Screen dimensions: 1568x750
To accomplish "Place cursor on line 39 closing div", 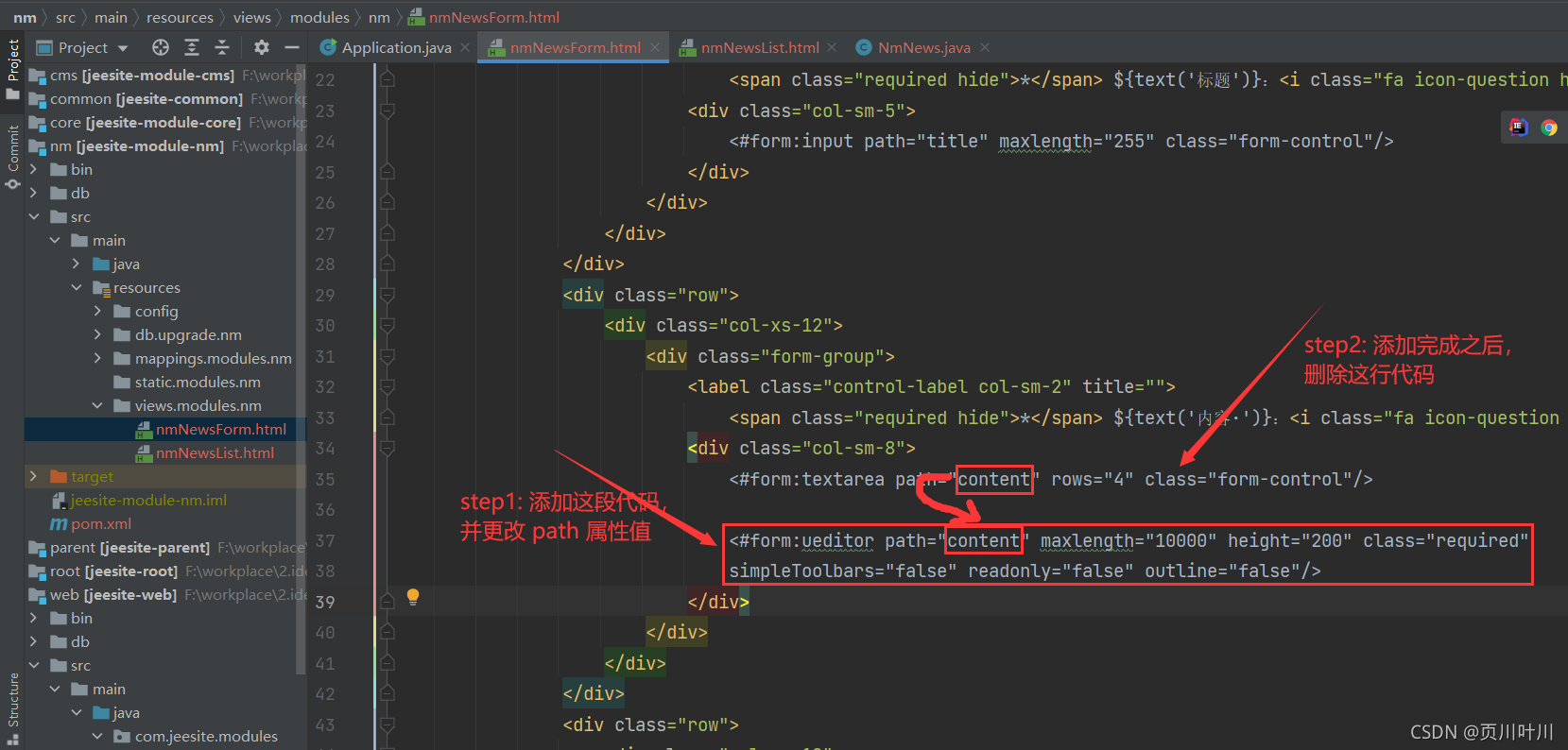I will point(718,602).
